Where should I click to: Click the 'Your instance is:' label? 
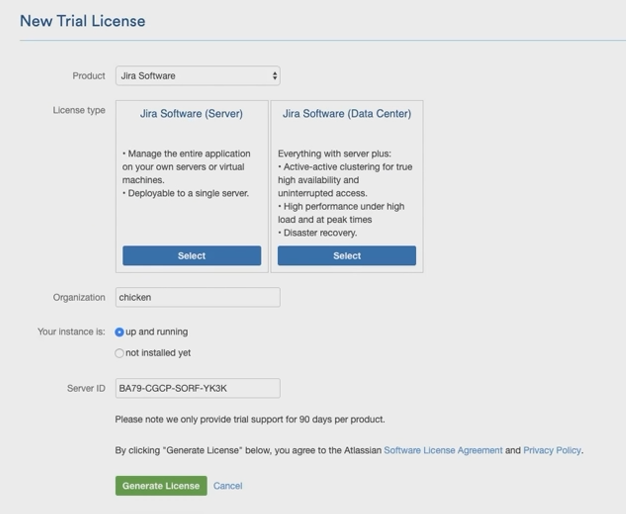[71, 332]
